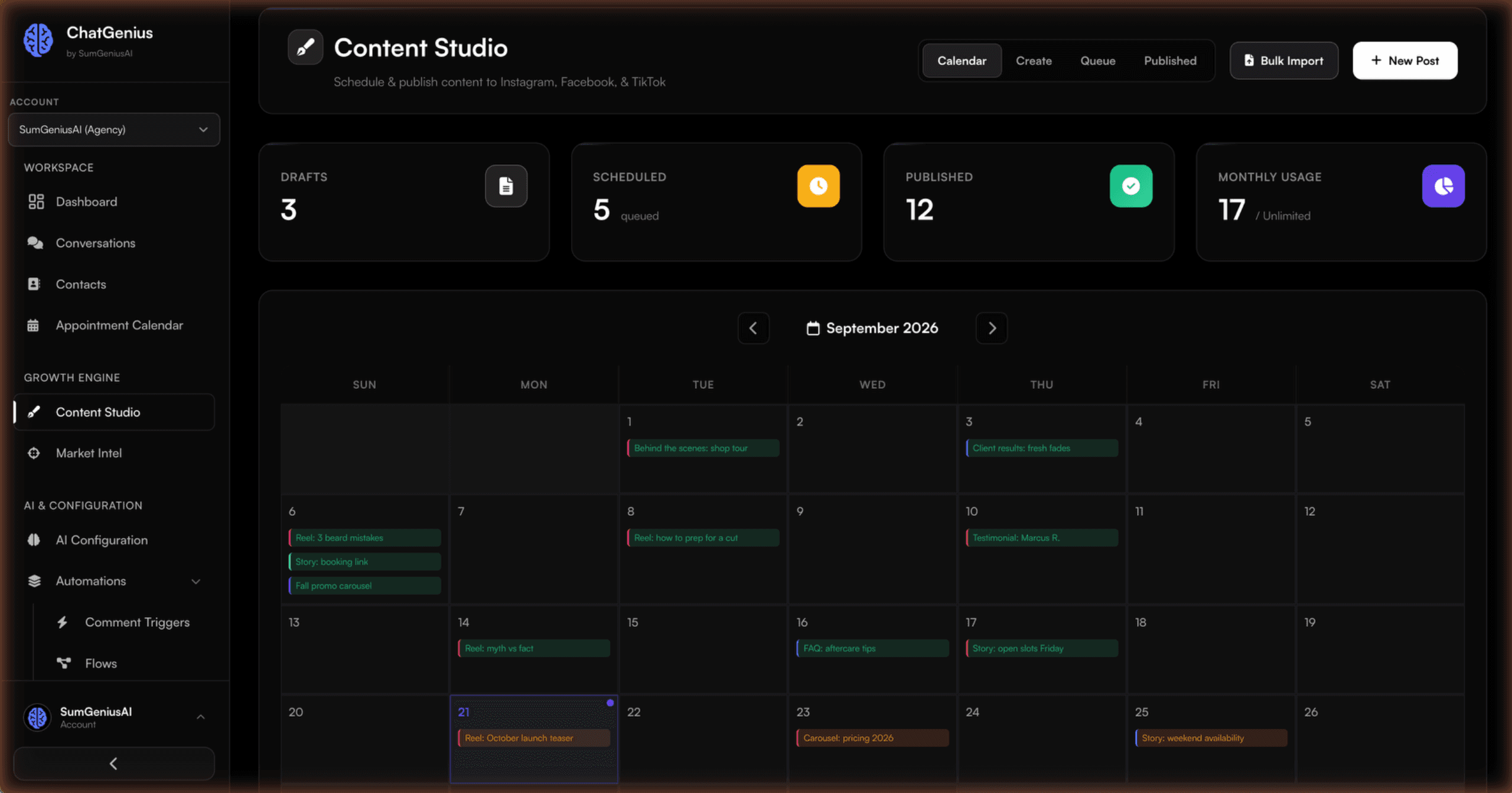Viewport: 1512px width, 793px height.
Task: Click the Contacts address book icon
Action: tap(34, 284)
